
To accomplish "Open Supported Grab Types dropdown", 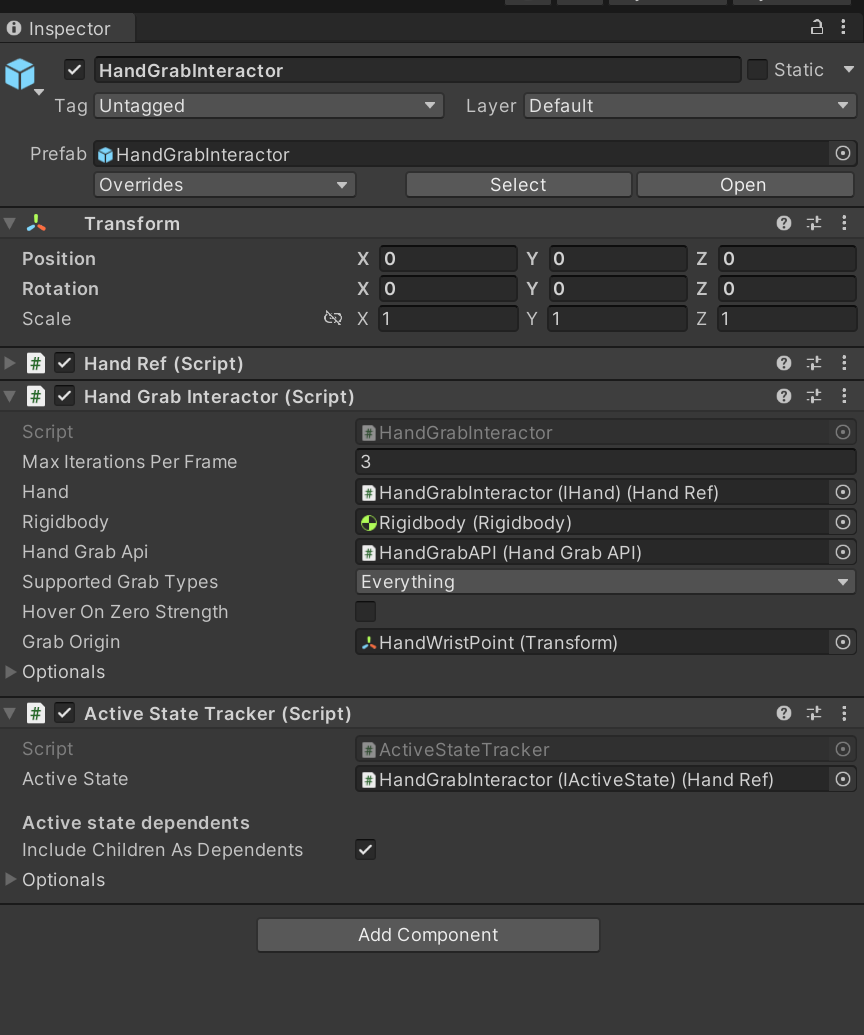I will click(x=605, y=582).
